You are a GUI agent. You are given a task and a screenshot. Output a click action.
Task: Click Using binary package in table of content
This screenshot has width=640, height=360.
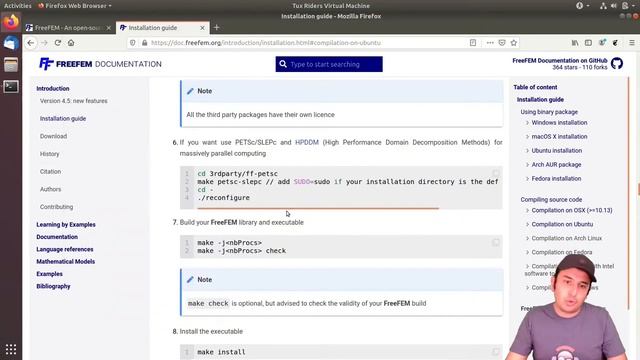pos(549,112)
